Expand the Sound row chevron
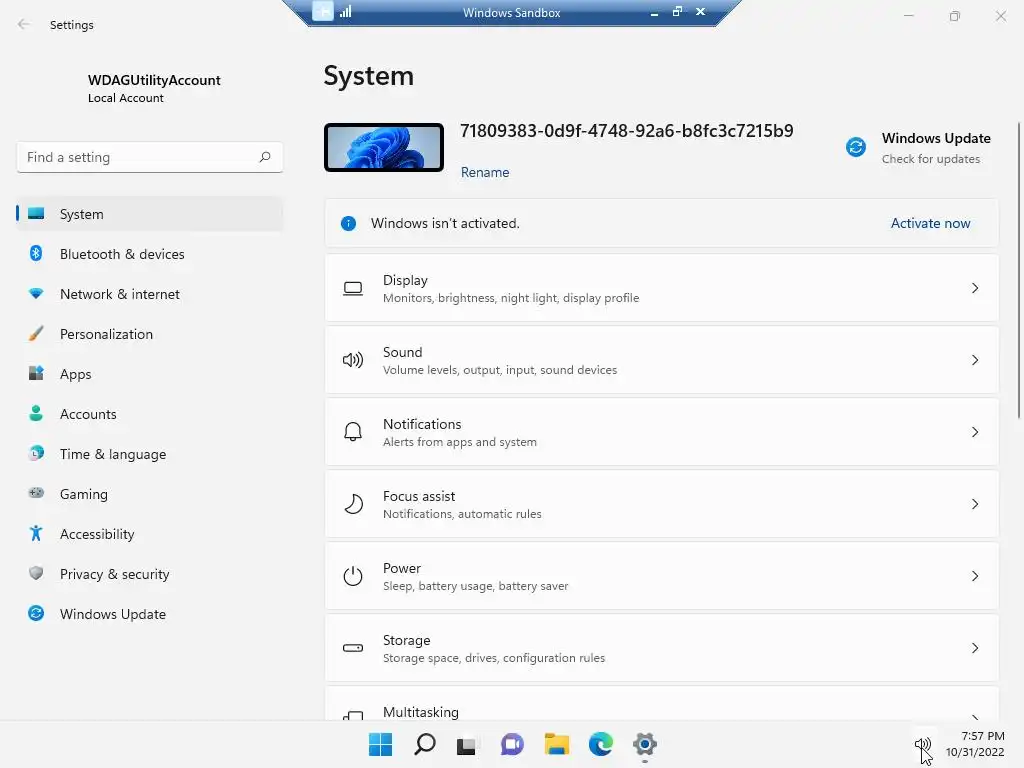 [974, 360]
